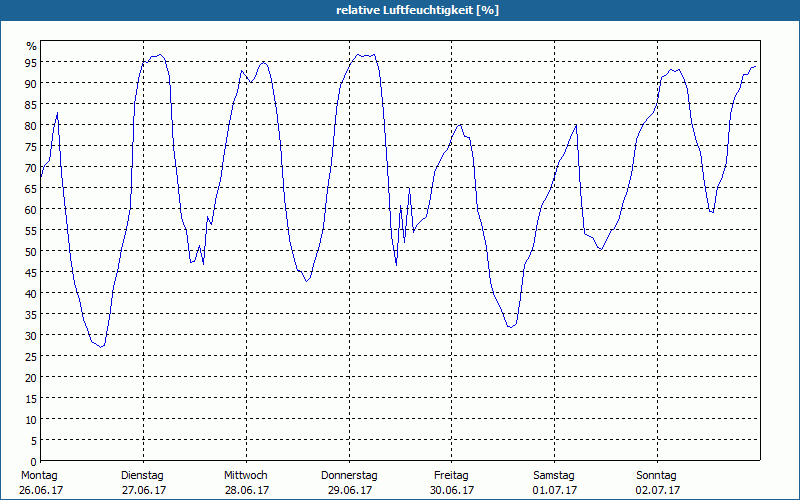This screenshot has width=800, height=500.
Task: Select the date '27.06.17'
Action: (144, 490)
